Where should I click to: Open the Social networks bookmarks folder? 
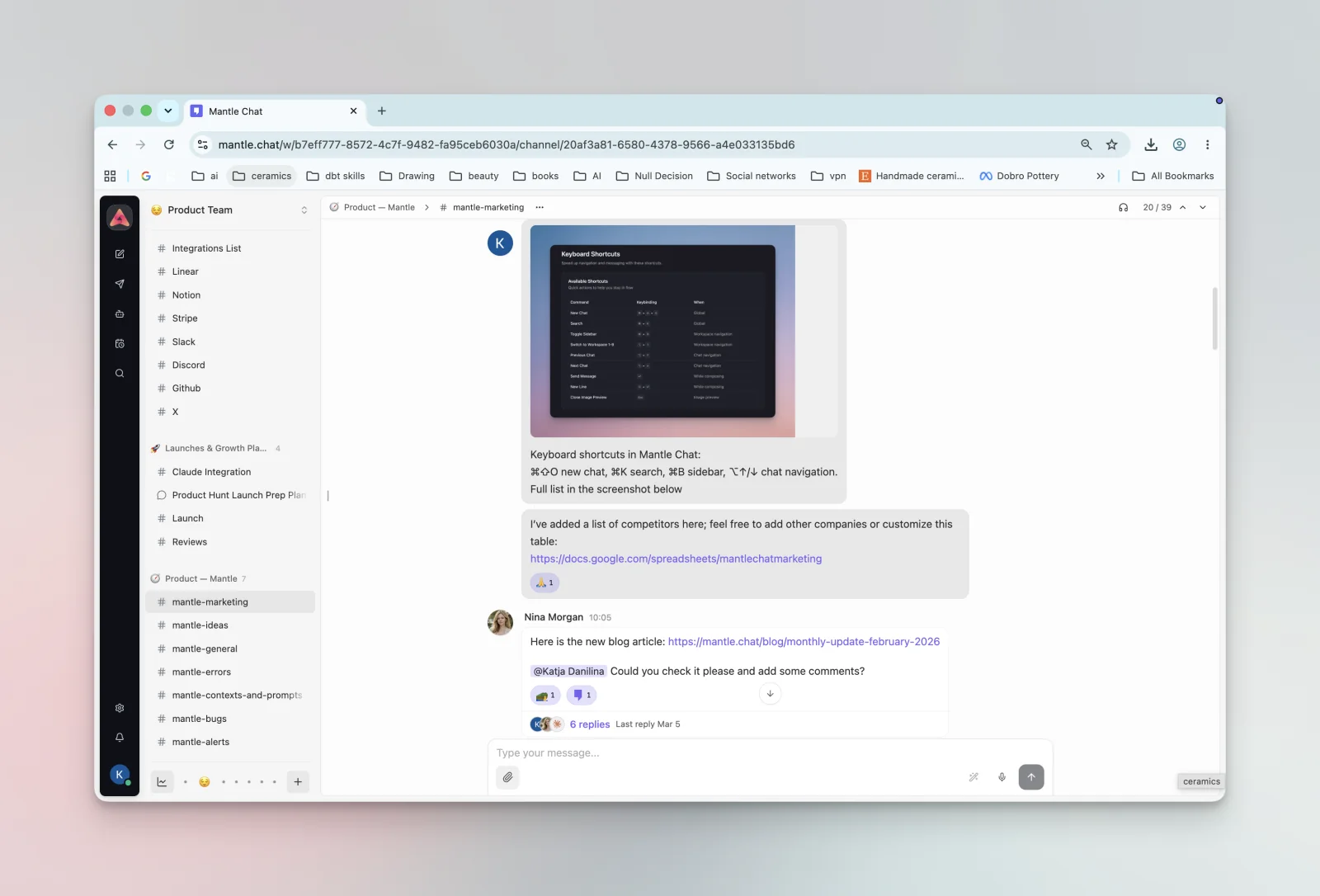[x=752, y=176]
